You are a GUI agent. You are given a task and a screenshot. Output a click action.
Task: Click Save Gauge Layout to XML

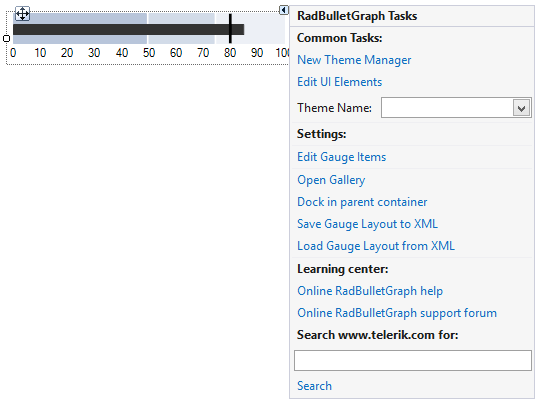click(x=367, y=224)
